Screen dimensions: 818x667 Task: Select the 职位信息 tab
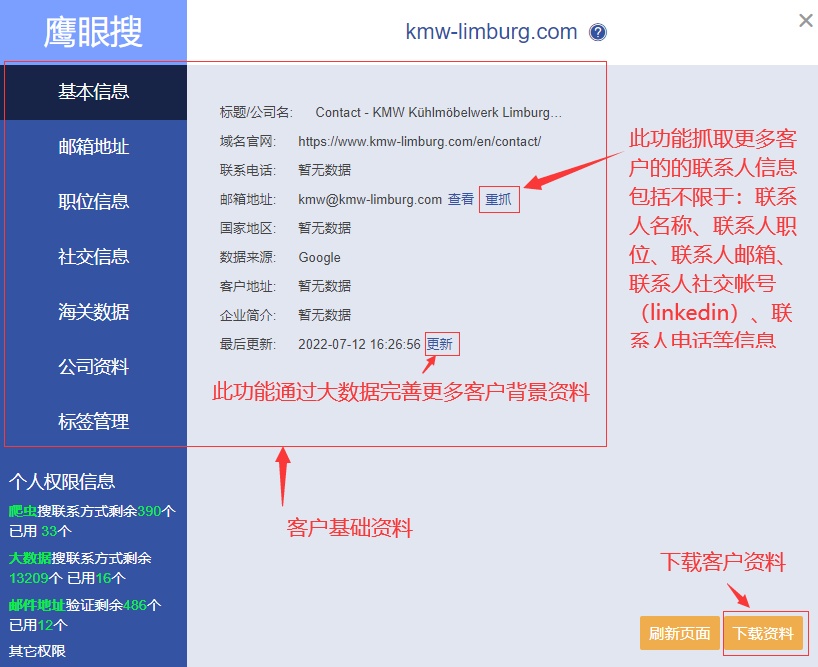[94, 202]
